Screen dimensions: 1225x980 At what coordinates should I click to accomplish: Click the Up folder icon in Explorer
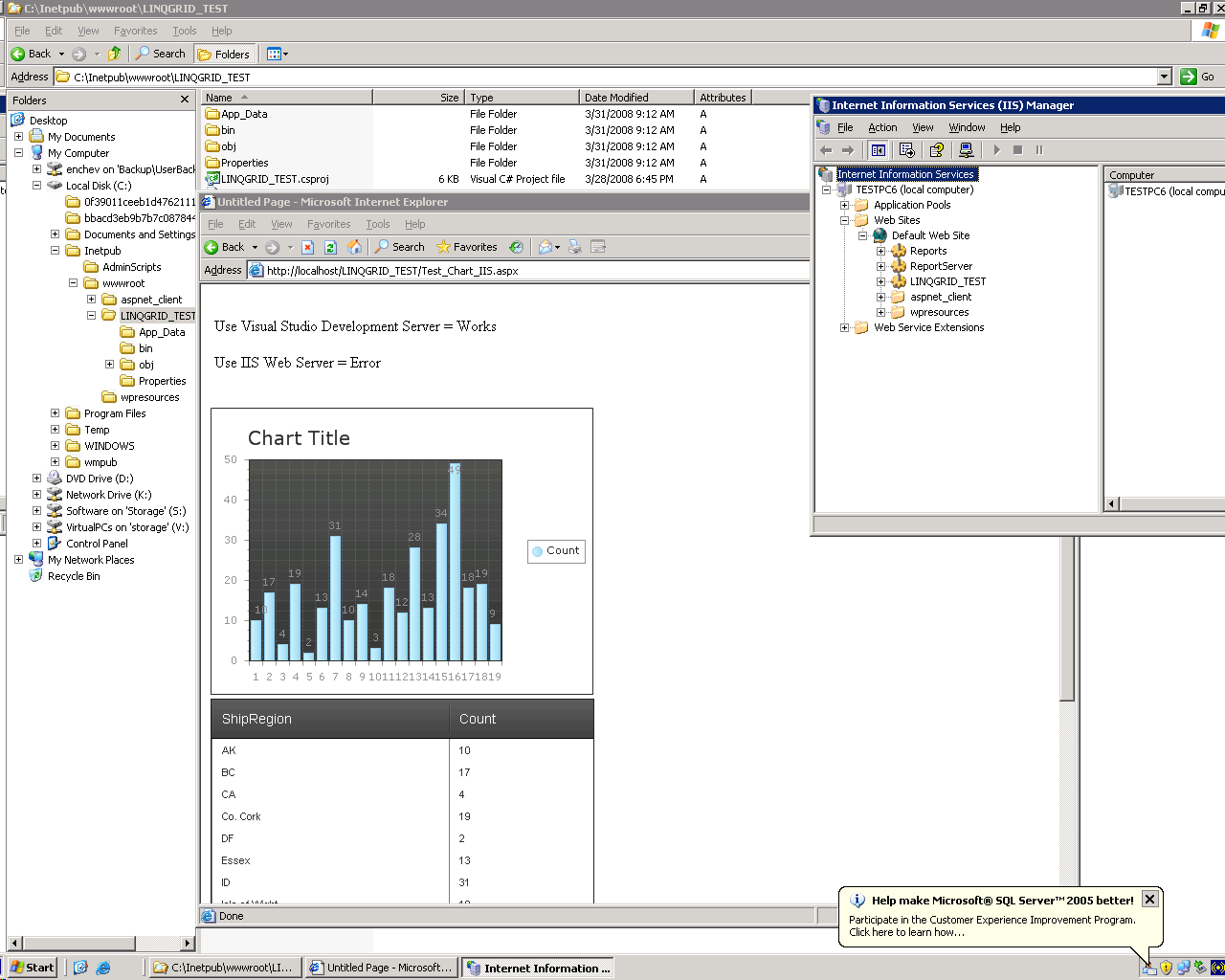point(115,54)
